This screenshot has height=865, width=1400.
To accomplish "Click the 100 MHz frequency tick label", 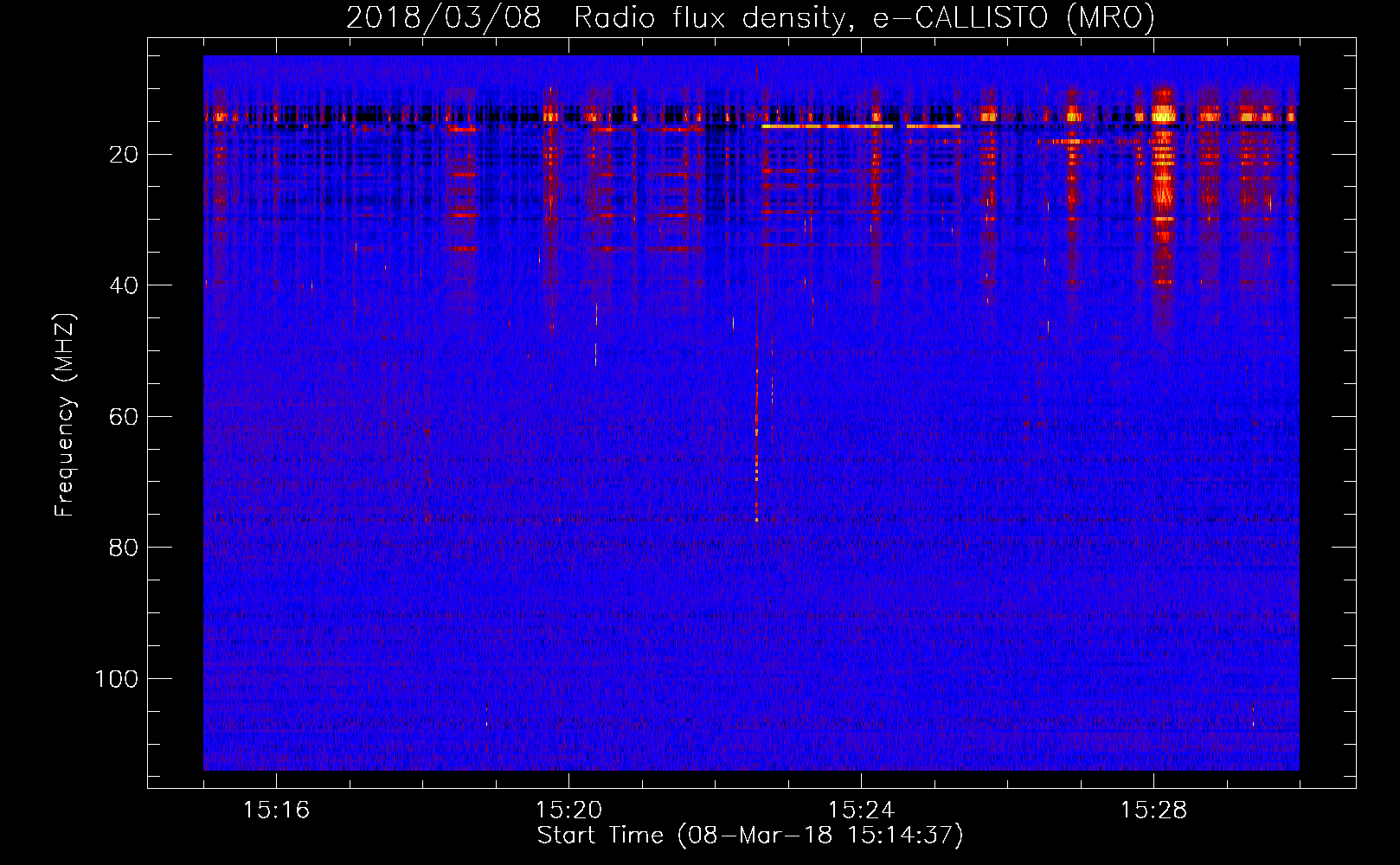I will click(117, 679).
